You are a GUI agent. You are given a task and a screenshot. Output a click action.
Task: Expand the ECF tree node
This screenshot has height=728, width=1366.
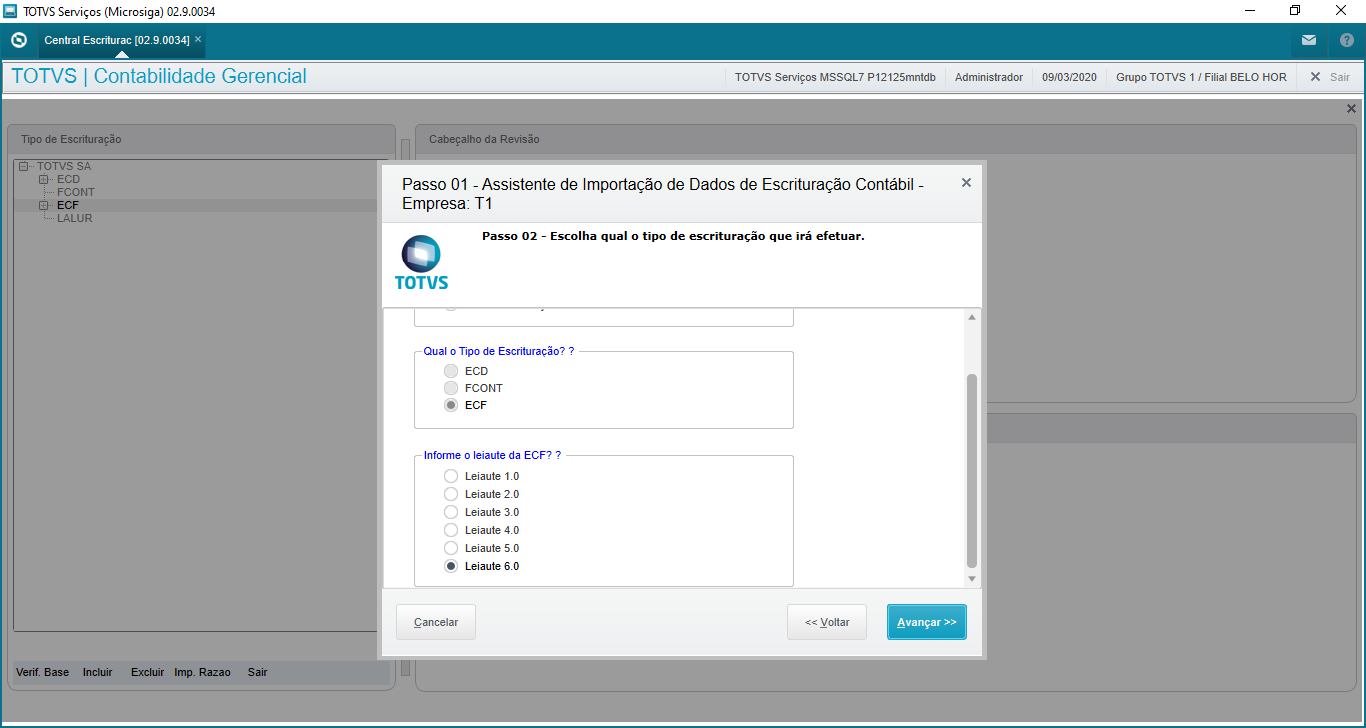click(x=43, y=205)
